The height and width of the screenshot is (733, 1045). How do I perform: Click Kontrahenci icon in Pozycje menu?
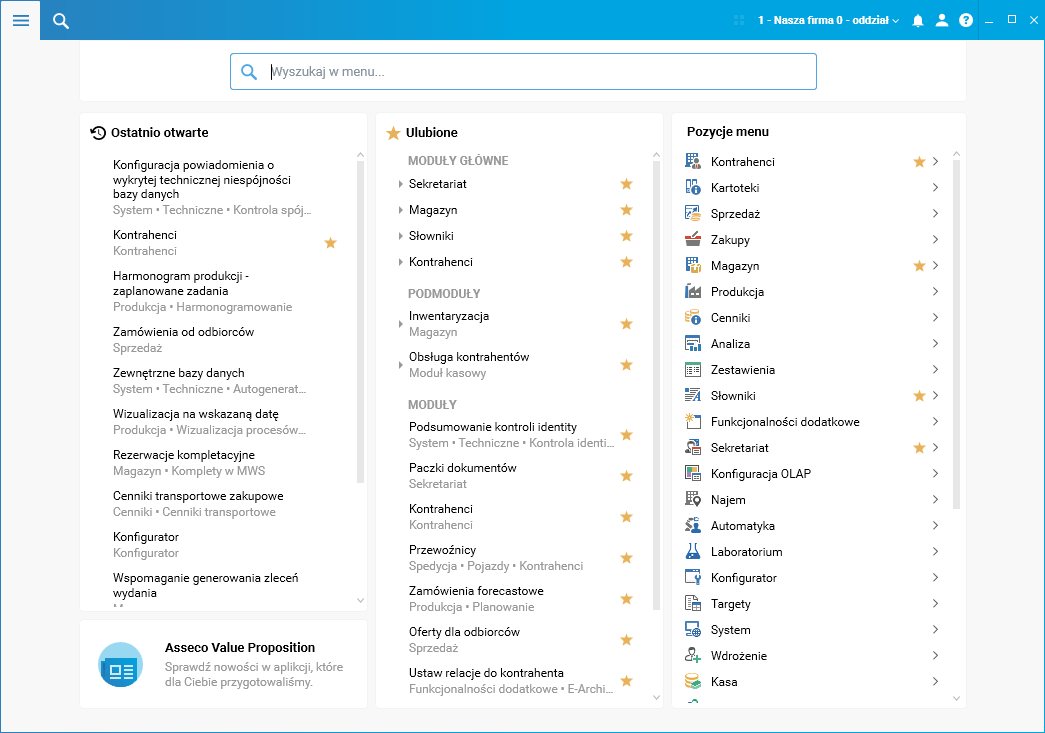[x=693, y=161]
